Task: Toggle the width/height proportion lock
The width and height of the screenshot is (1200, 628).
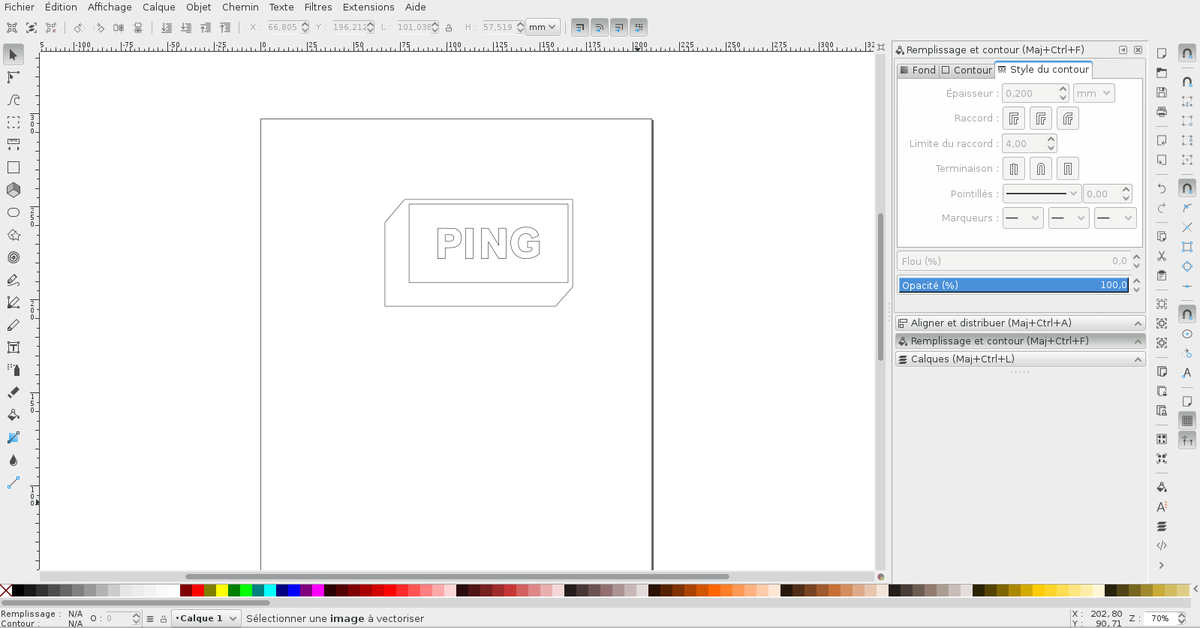Action: [448, 28]
